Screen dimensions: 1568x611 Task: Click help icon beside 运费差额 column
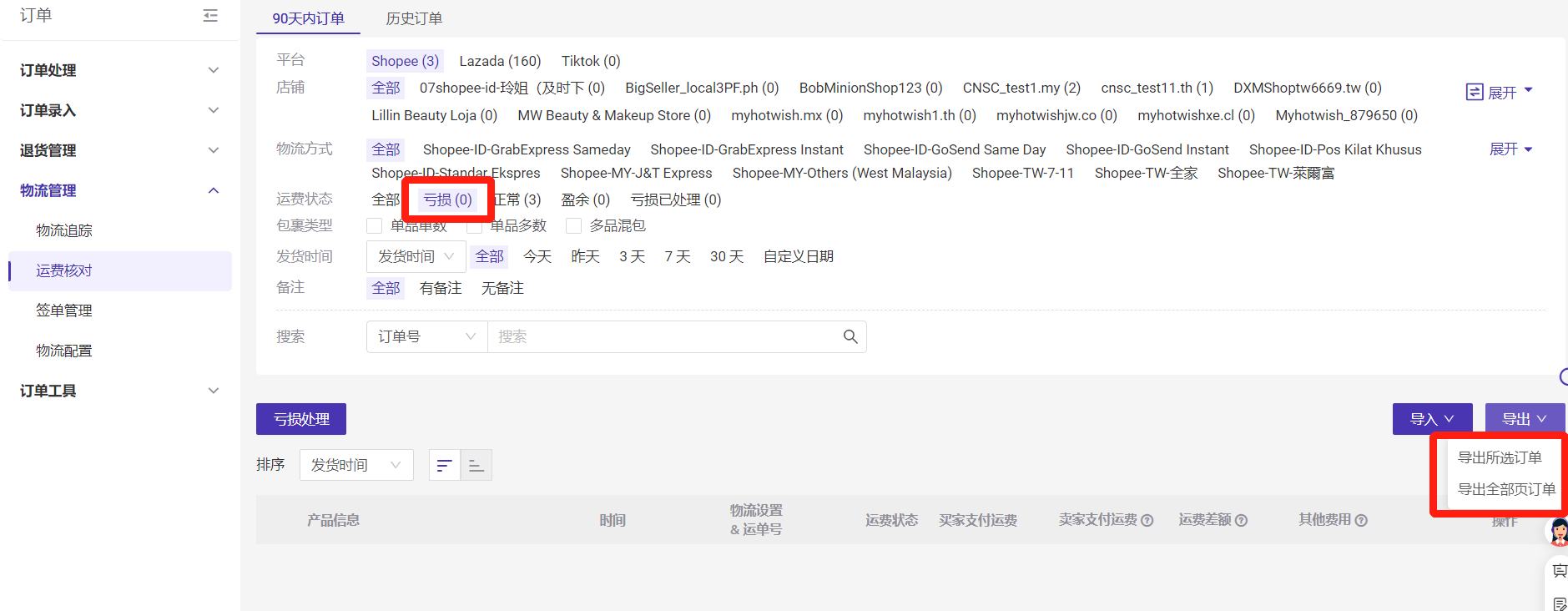(1241, 520)
